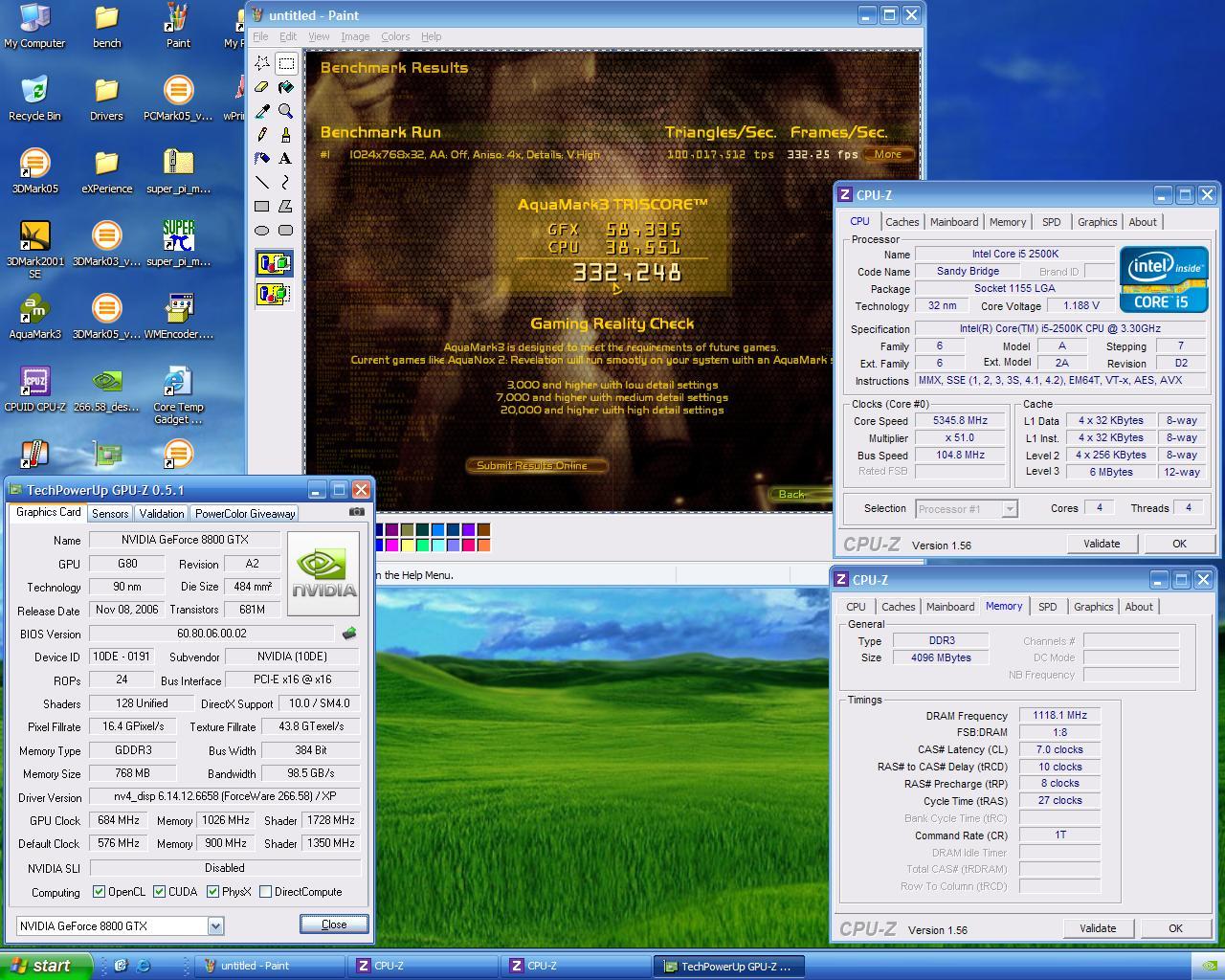Open the Recycle Bin on the desktop

point(34,99)
